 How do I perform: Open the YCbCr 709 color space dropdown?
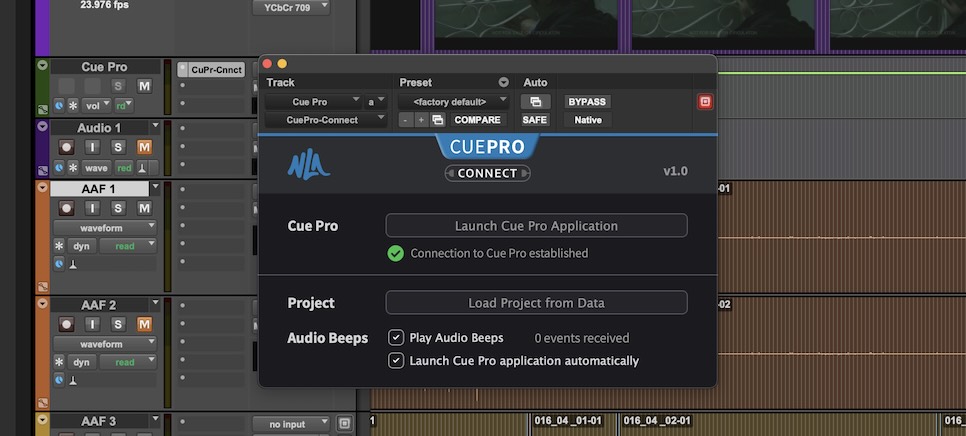[x=291, y=7]
